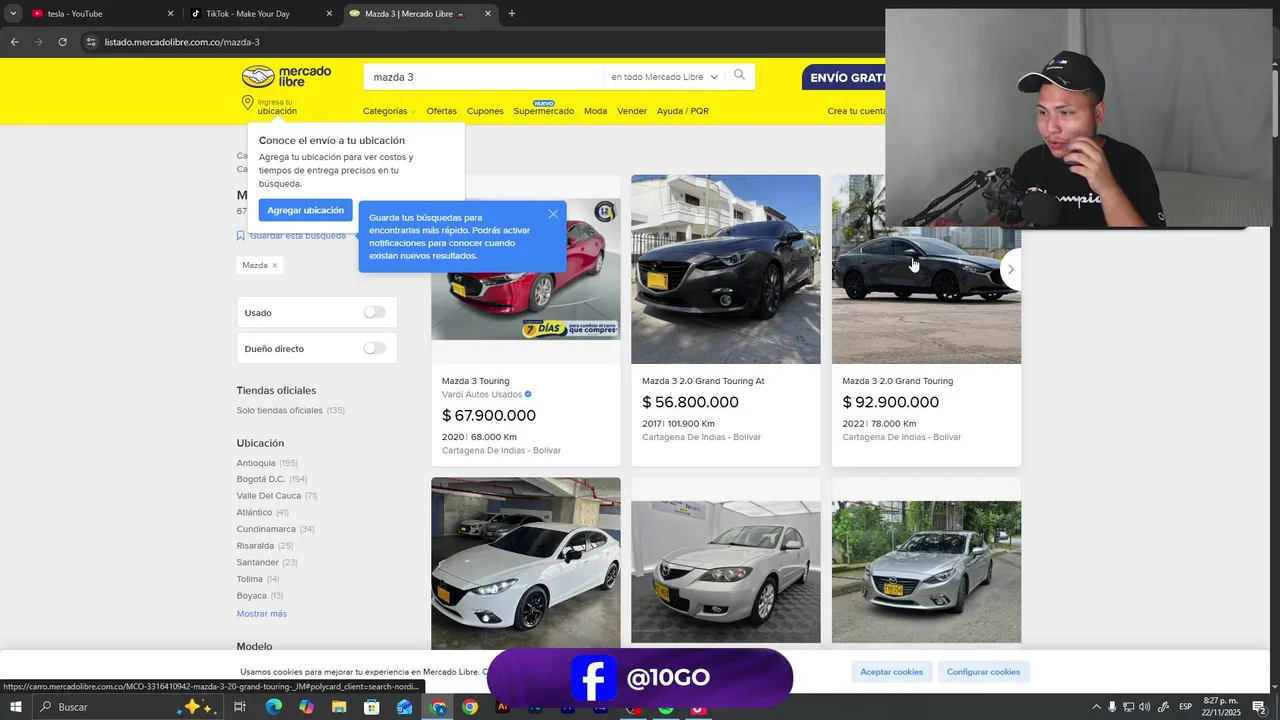The height and width of the screenshot is (720, 1280).
Task: Click the bookmark icon for Guardar esta búsqueda
Action: [x=241, y=236]
